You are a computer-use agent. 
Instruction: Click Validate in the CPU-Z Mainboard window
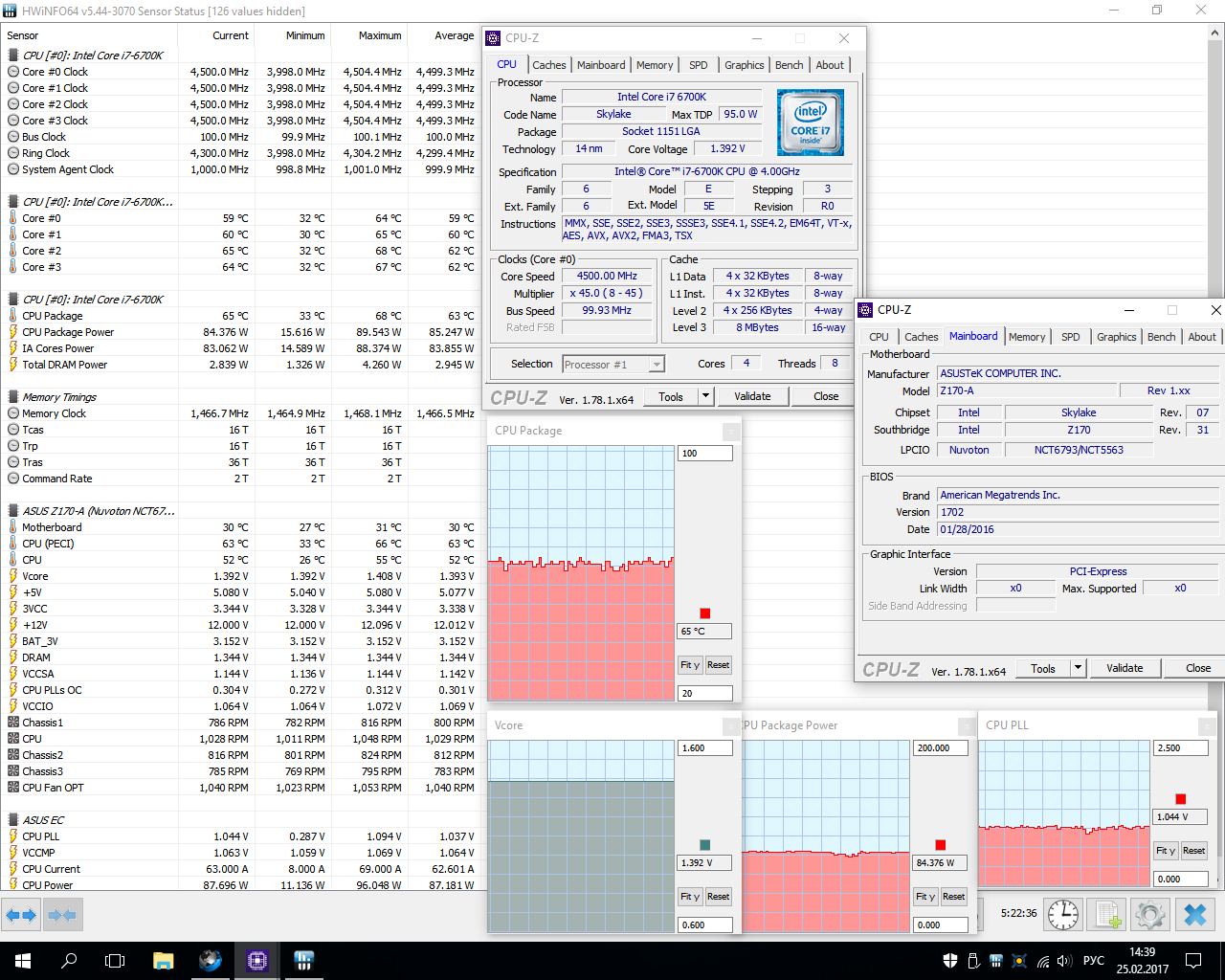(1125, 668)
